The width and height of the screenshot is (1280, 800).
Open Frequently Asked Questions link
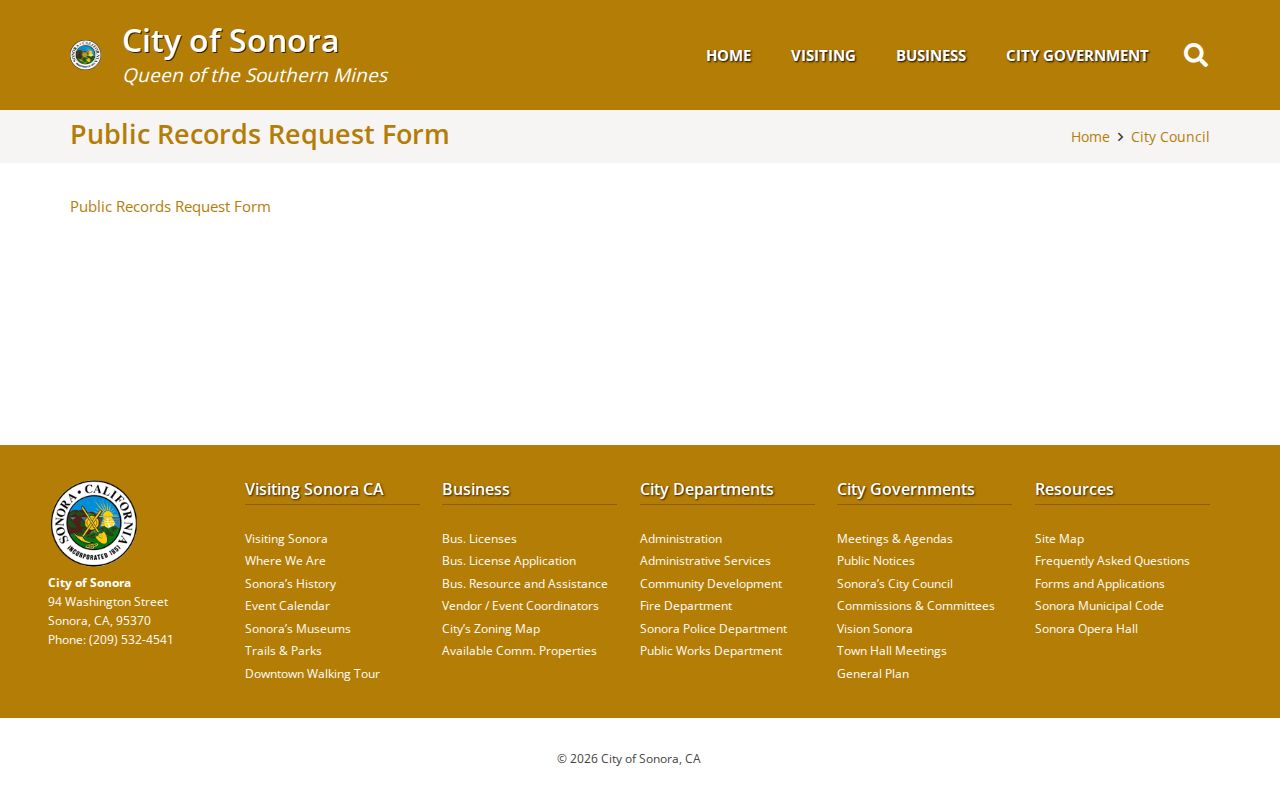tap(1112, 561)
